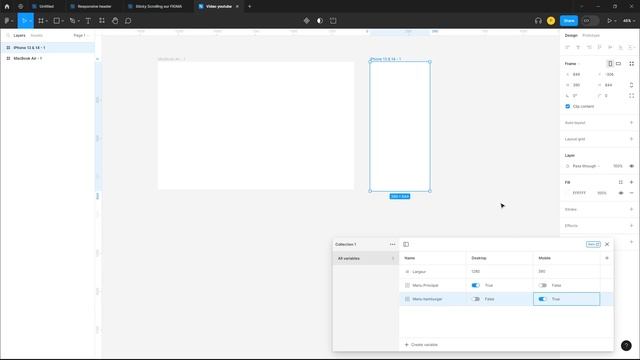The height and width of the screenshot is (360, 640).
Task: Toggle Menu Principal Desktop switch
Action: [x=476, y=285]
